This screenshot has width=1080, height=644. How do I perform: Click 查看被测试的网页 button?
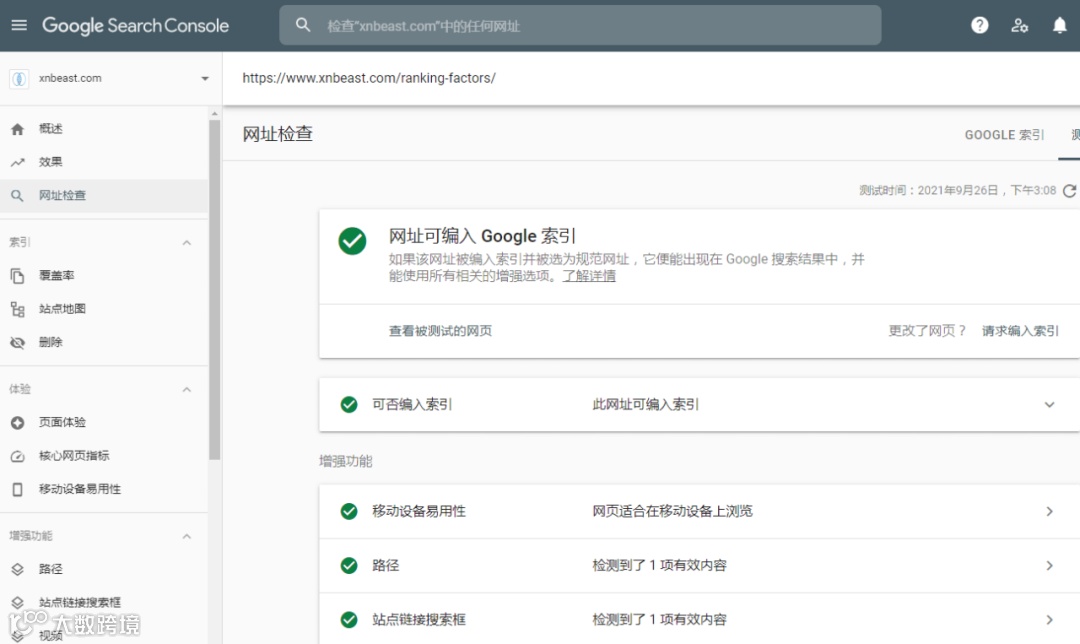(440, 331)
